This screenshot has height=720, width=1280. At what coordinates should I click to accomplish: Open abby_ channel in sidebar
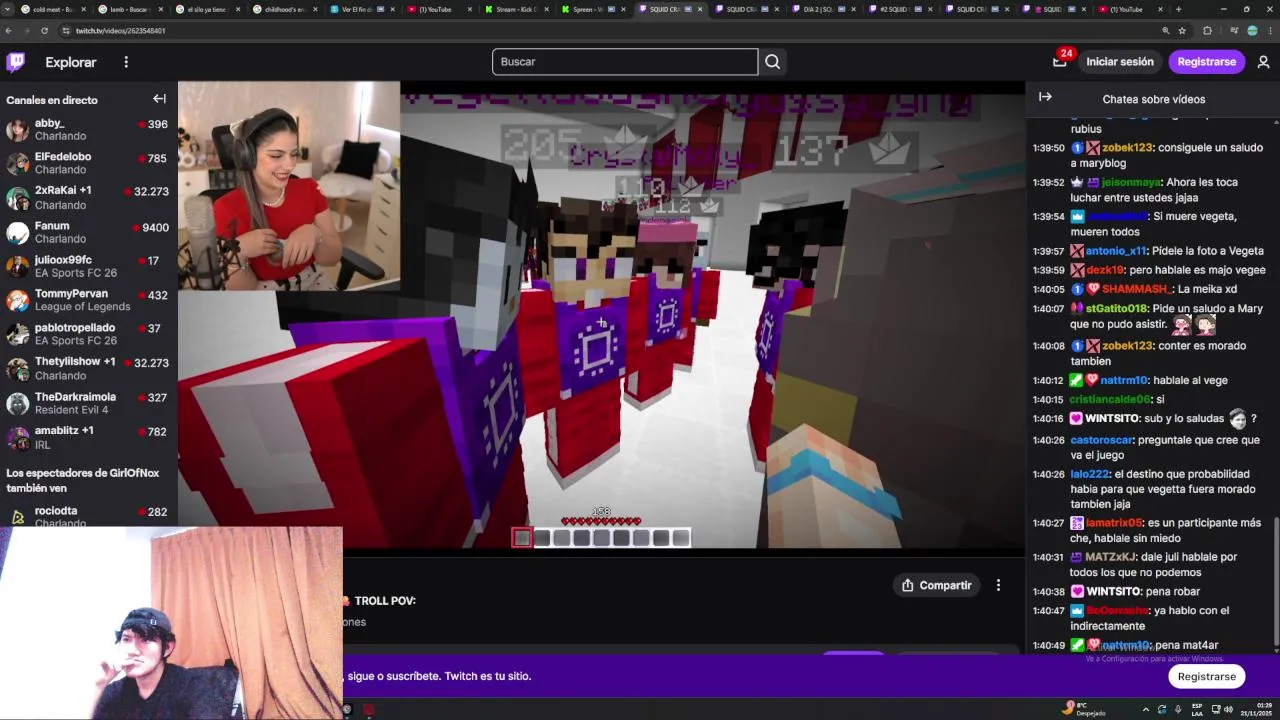tap(88, 130)
